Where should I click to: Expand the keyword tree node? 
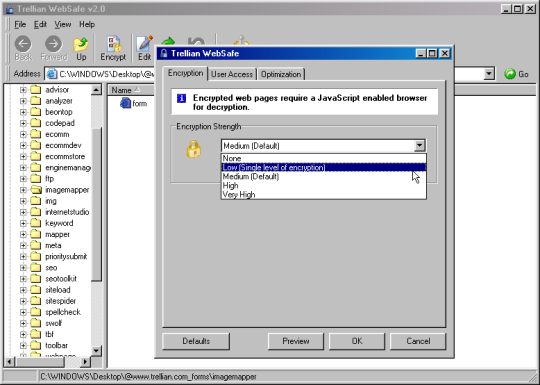tap(23, 223)
